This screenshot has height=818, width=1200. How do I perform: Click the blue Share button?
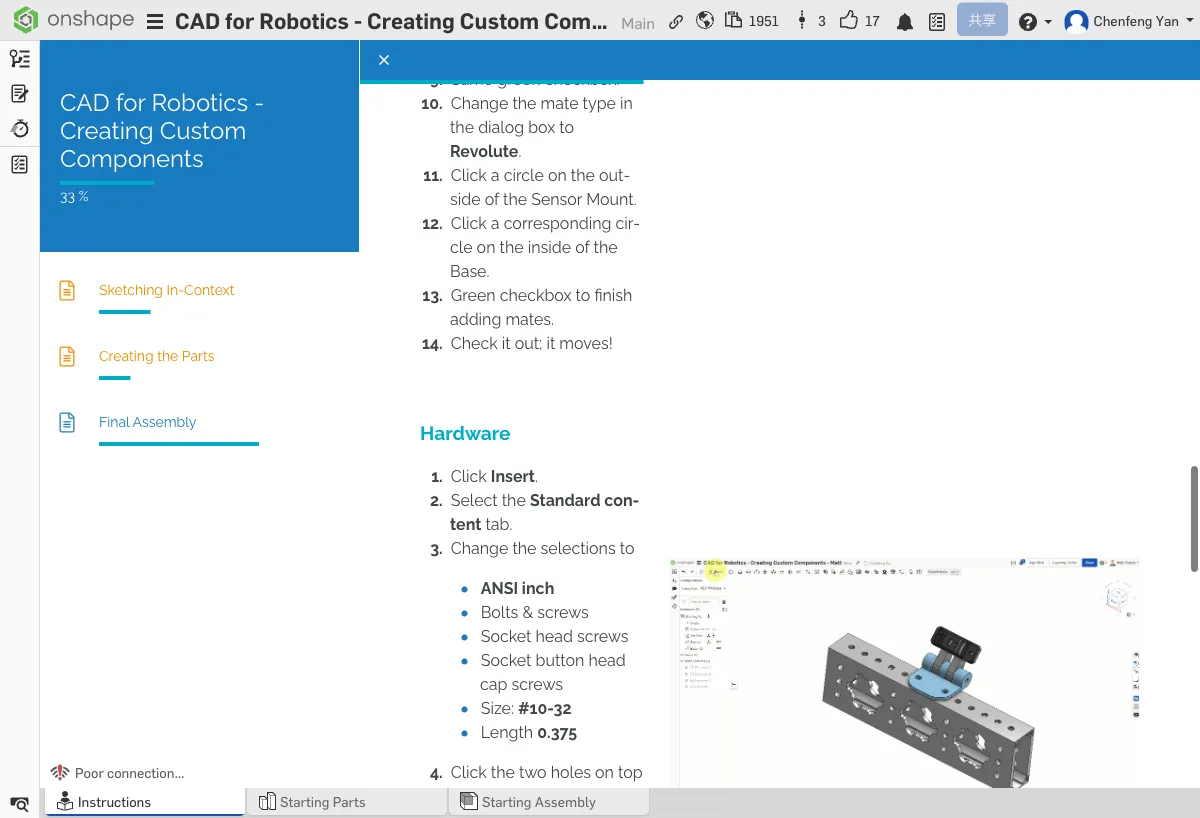[x=981, y=20]
